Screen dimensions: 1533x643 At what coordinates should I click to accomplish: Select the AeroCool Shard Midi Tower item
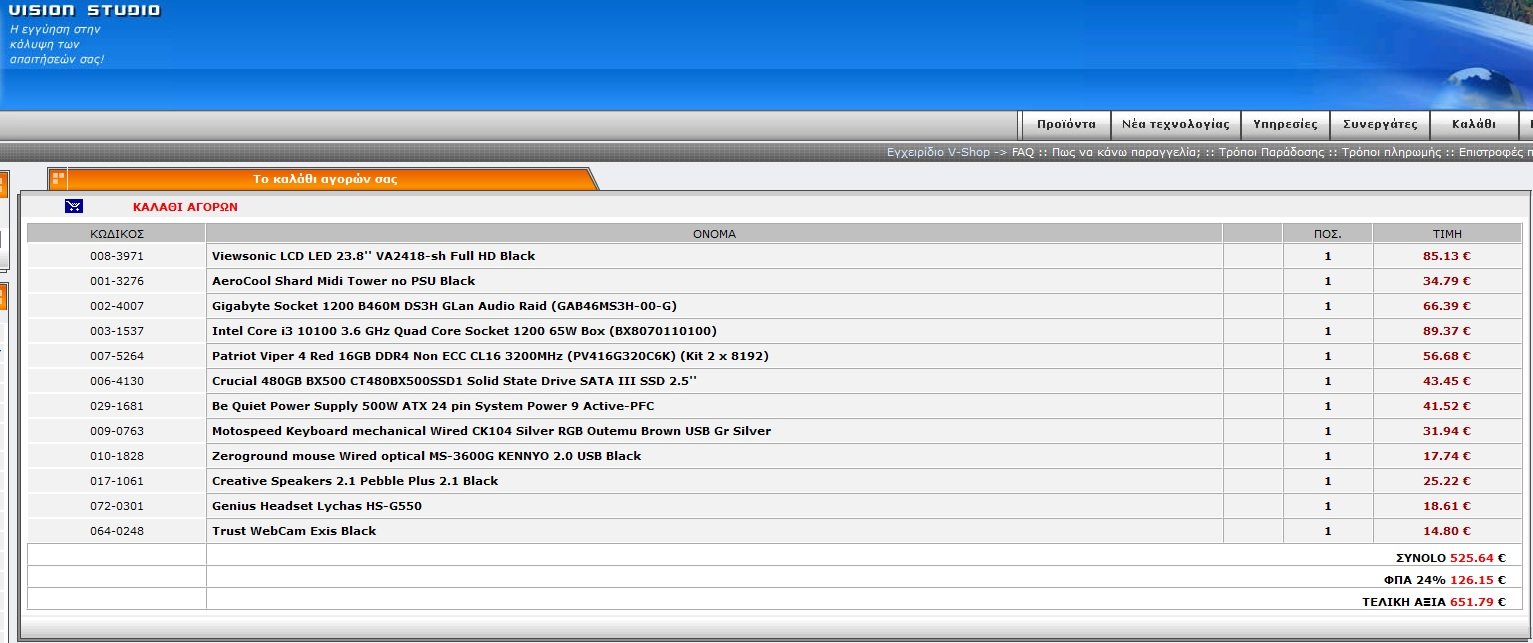(343, 281)
